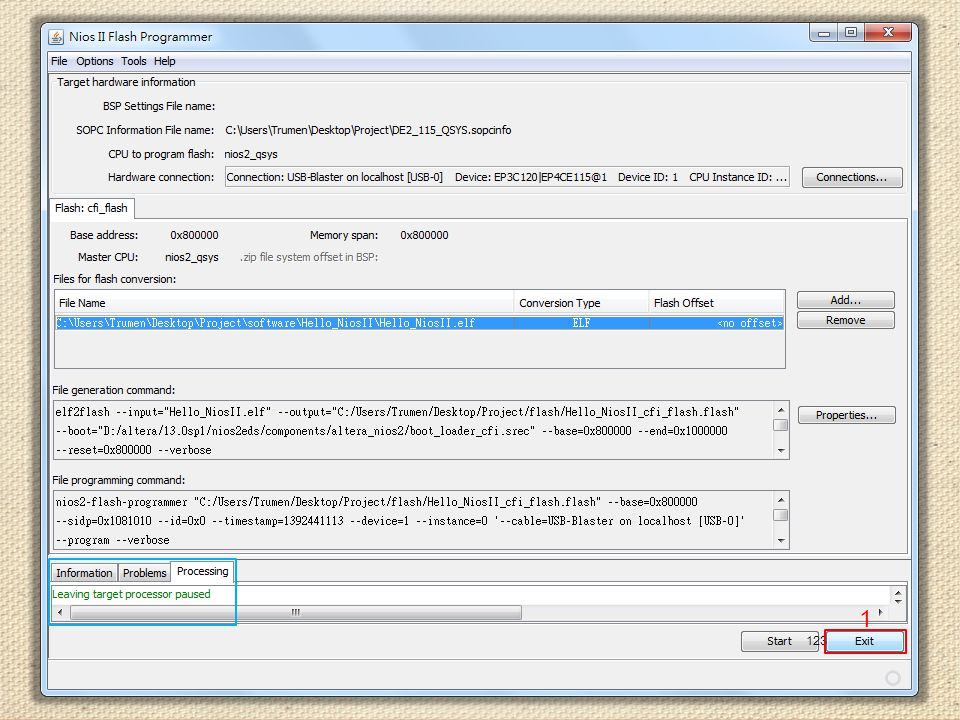
Task: Click the log's vertical scroll up arrow
Action: click(898, 593)
